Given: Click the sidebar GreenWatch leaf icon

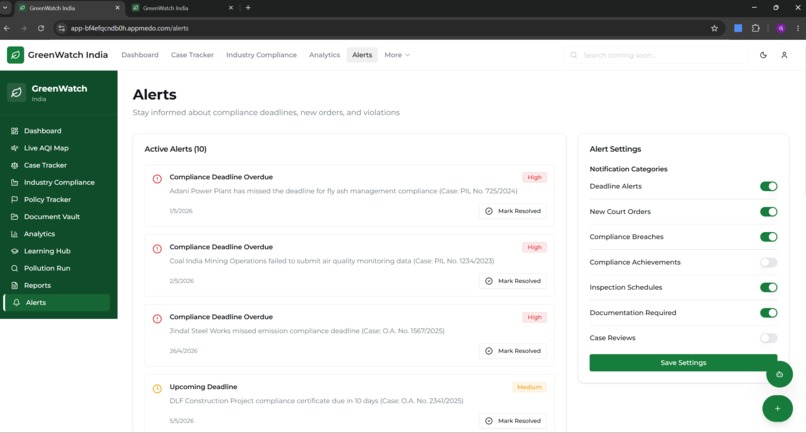Looking at the screenshot, I should pos(16,93).
